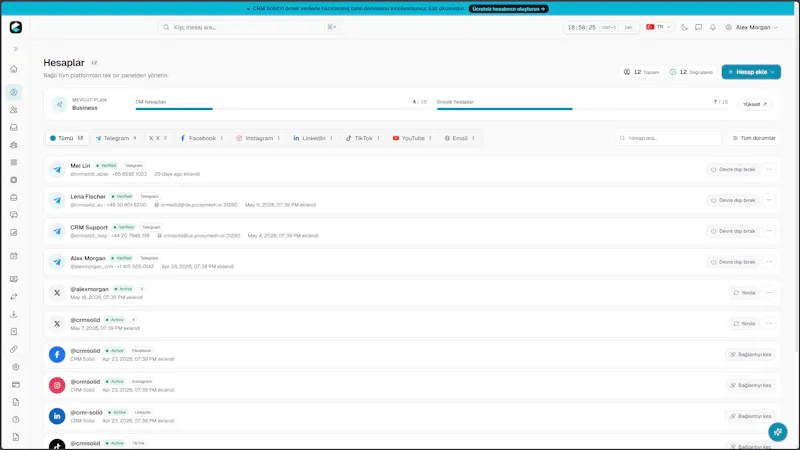Image resolution: width=800 pixels, height=450 pixels.
Task: Expand the sidebar with double-chevron icon
Action: [x=16, y=49]
